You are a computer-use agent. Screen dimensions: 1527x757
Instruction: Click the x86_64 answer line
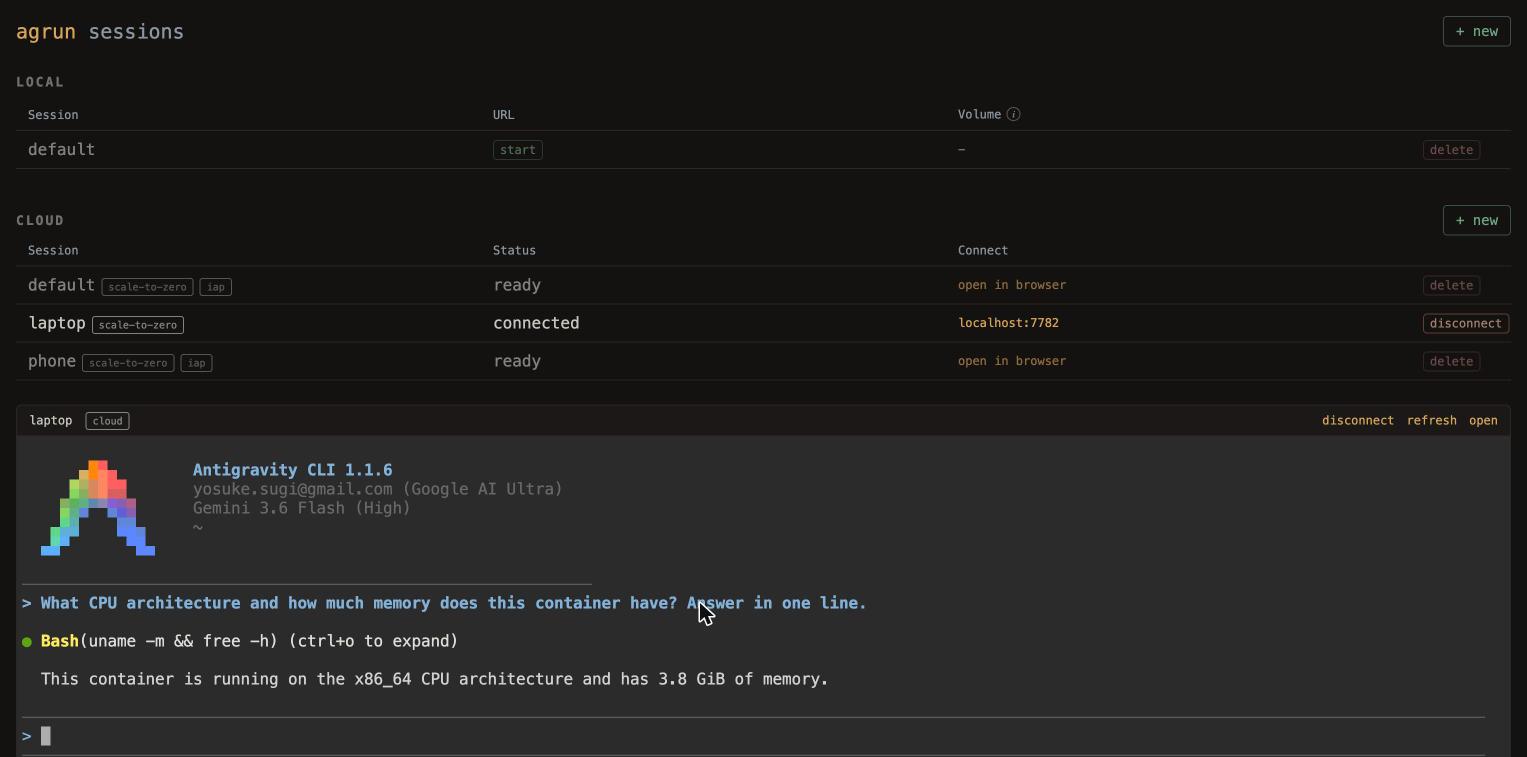pyautogui.click(x=435, y=679)
